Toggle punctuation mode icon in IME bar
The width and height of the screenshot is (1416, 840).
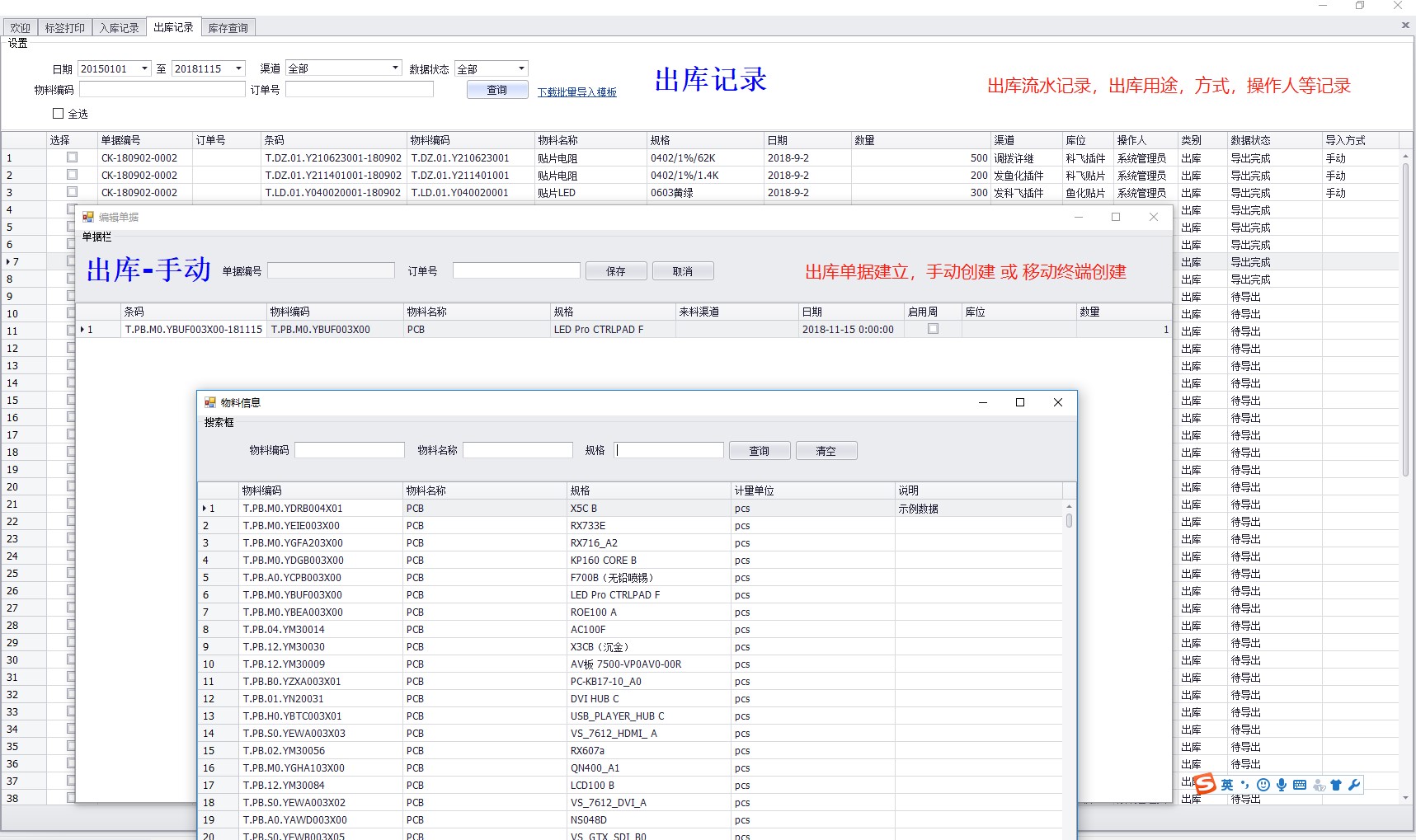point(1244,785)
